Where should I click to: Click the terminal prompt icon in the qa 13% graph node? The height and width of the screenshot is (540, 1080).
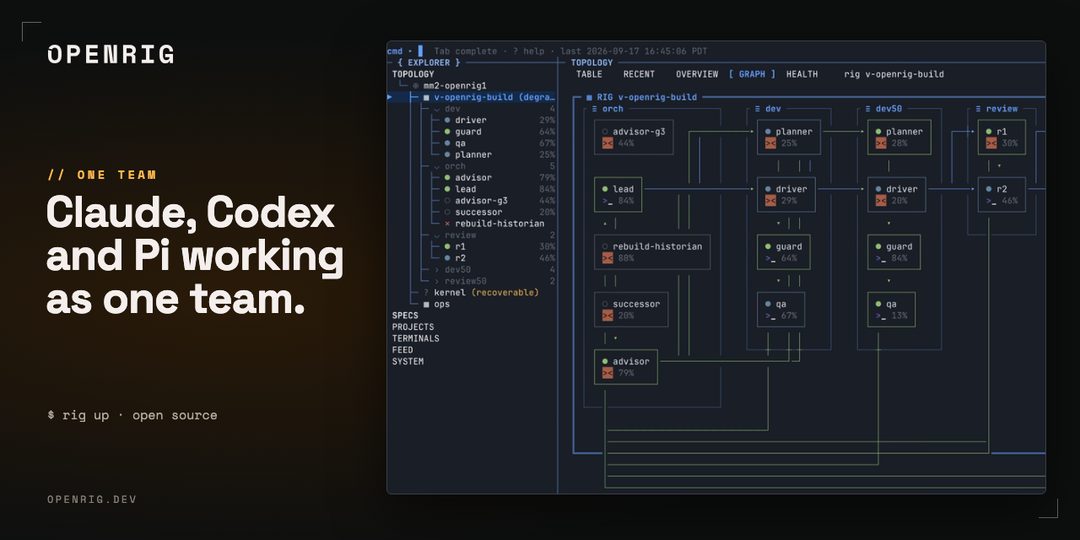pyautogui.click(x=881, y=315)
